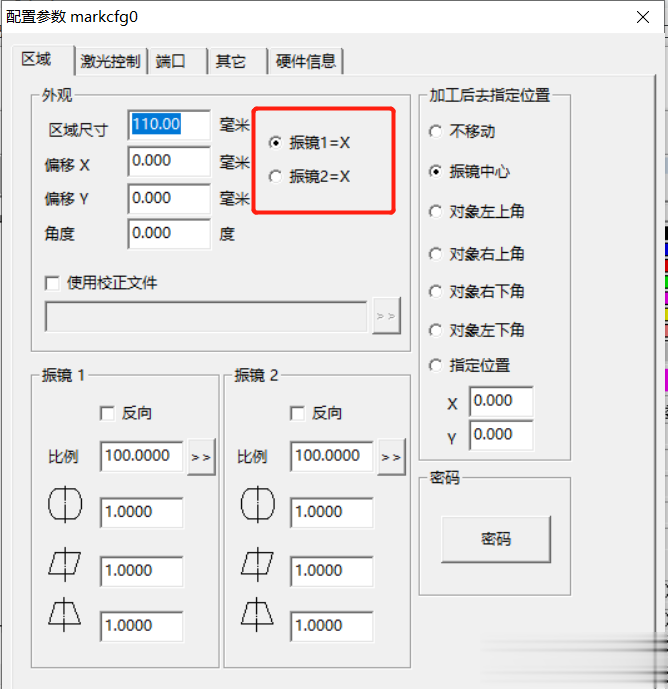
Task: Click the specified position Y field
Action: tap(501, 435)
